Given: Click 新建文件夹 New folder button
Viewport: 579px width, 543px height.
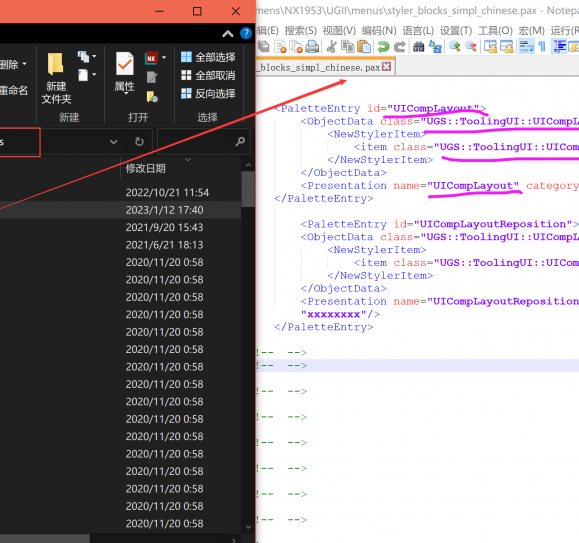Looking at the screenshot, I should coord(56,78).
